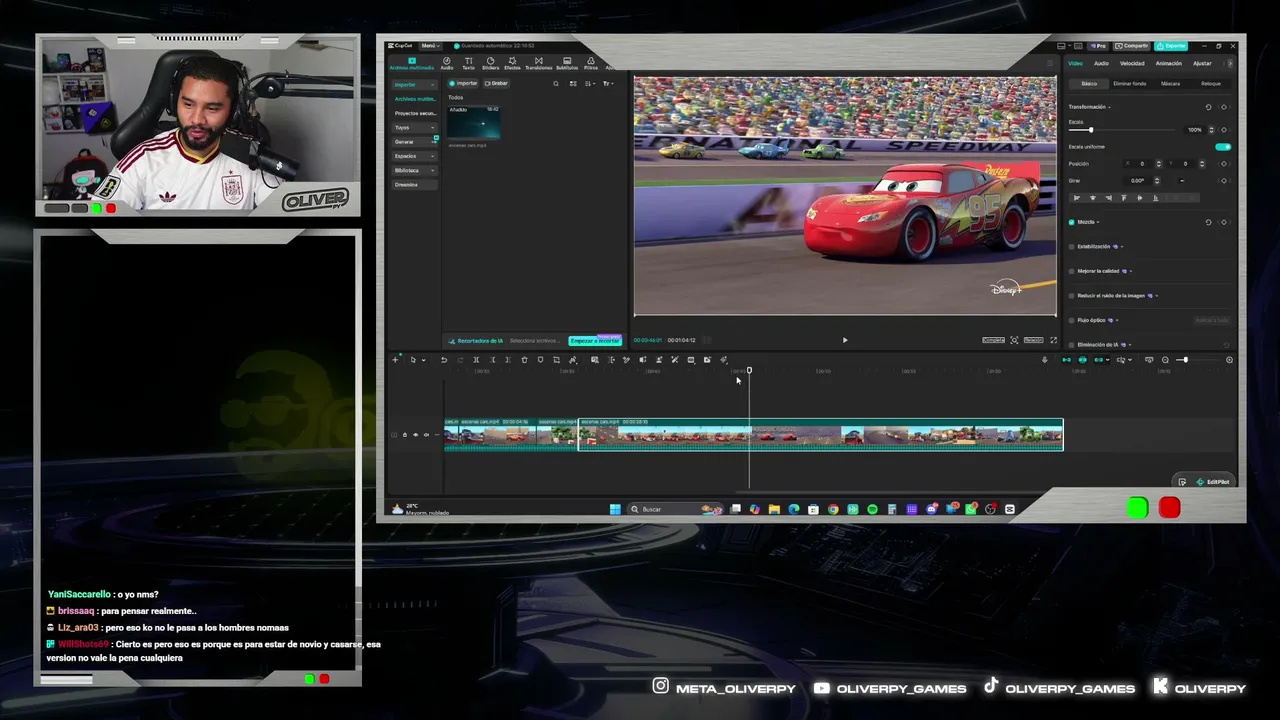Add keyframe for Posición

pyautogui.click(x=1224, y=164)
